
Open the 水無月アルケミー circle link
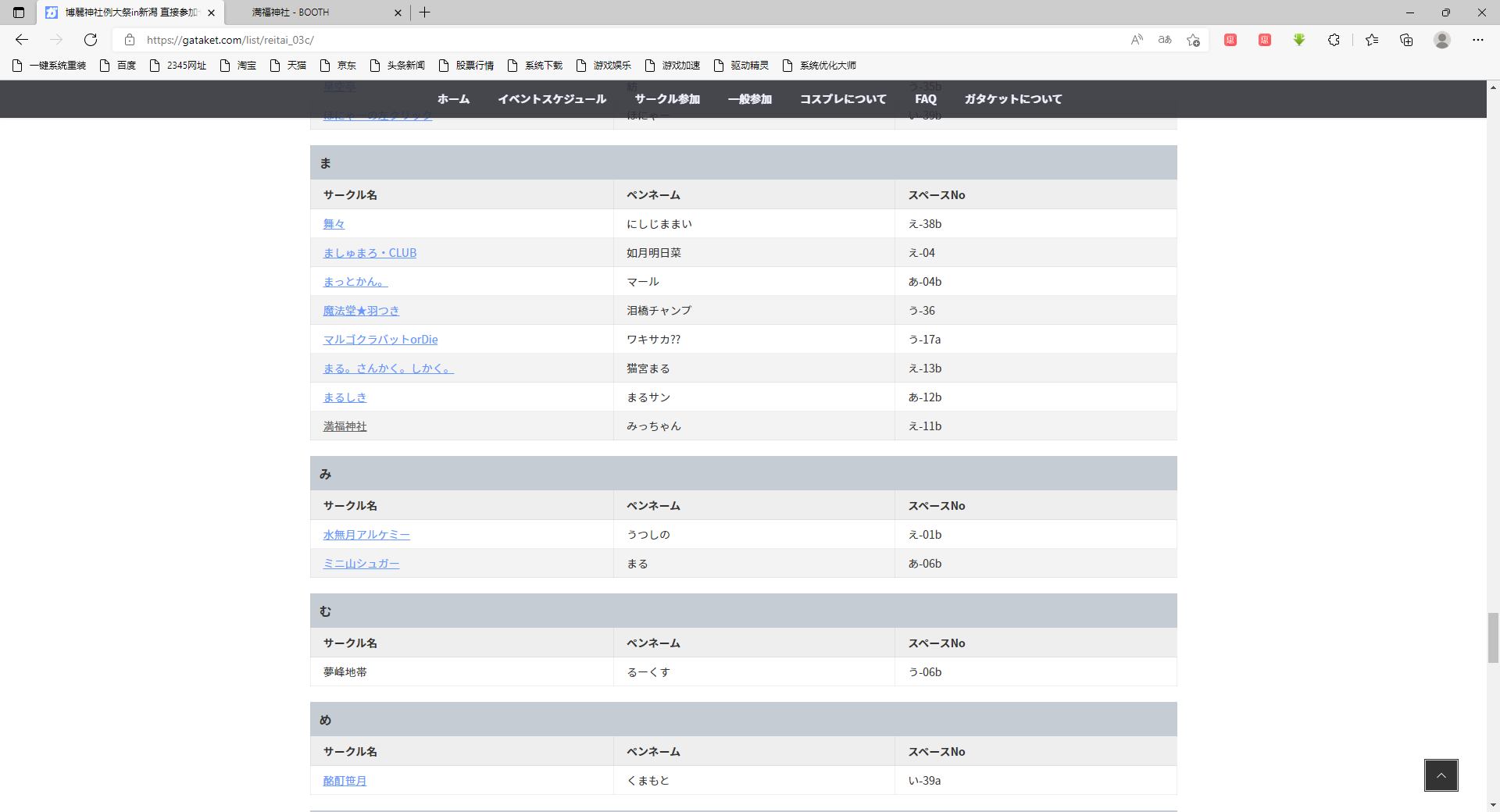tap(366, 535)
